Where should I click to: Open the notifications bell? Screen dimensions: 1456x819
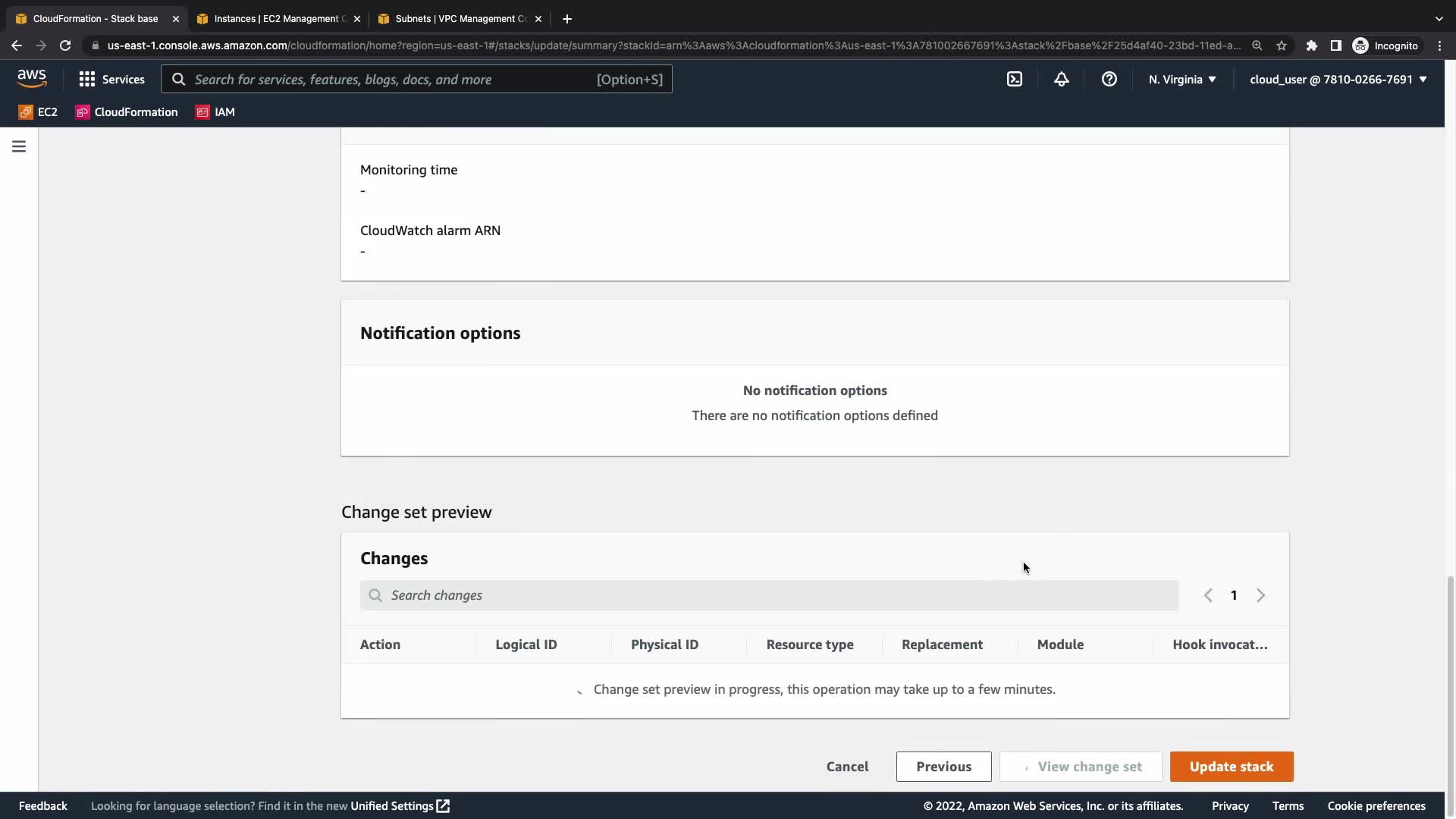click(x=1062, y=79)
